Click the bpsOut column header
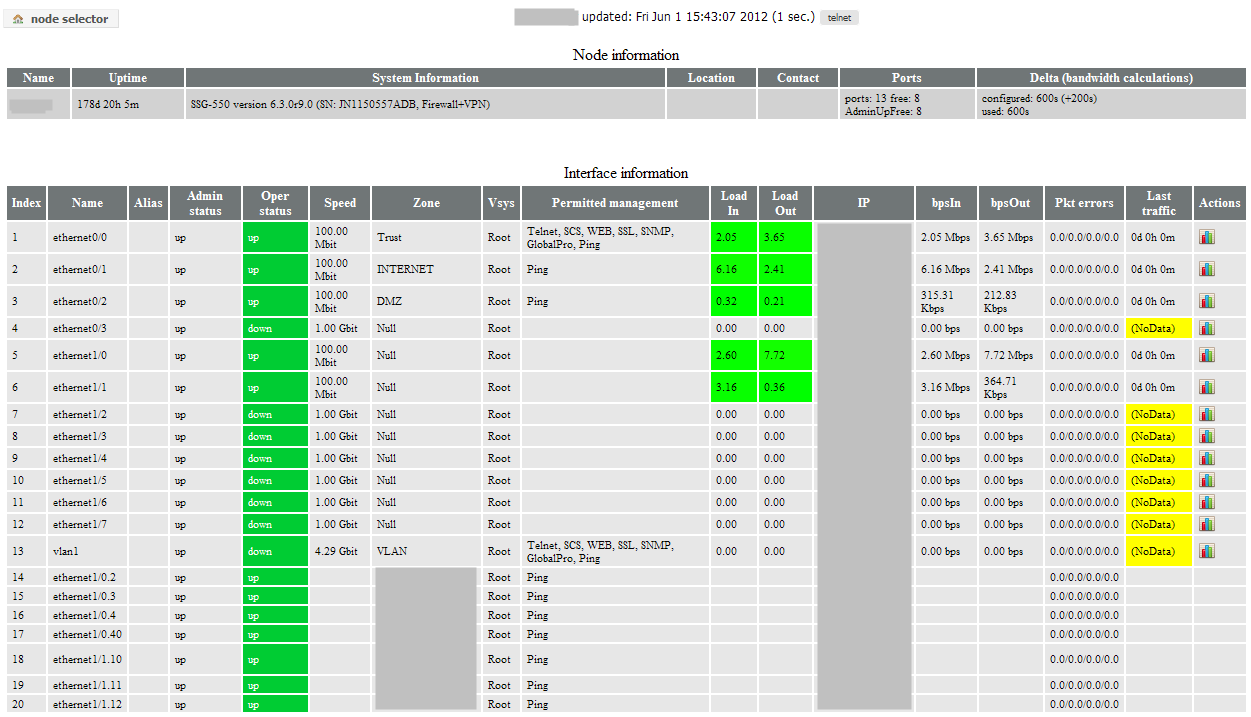Screen dimensions: 1251x717 point(1010,203)
